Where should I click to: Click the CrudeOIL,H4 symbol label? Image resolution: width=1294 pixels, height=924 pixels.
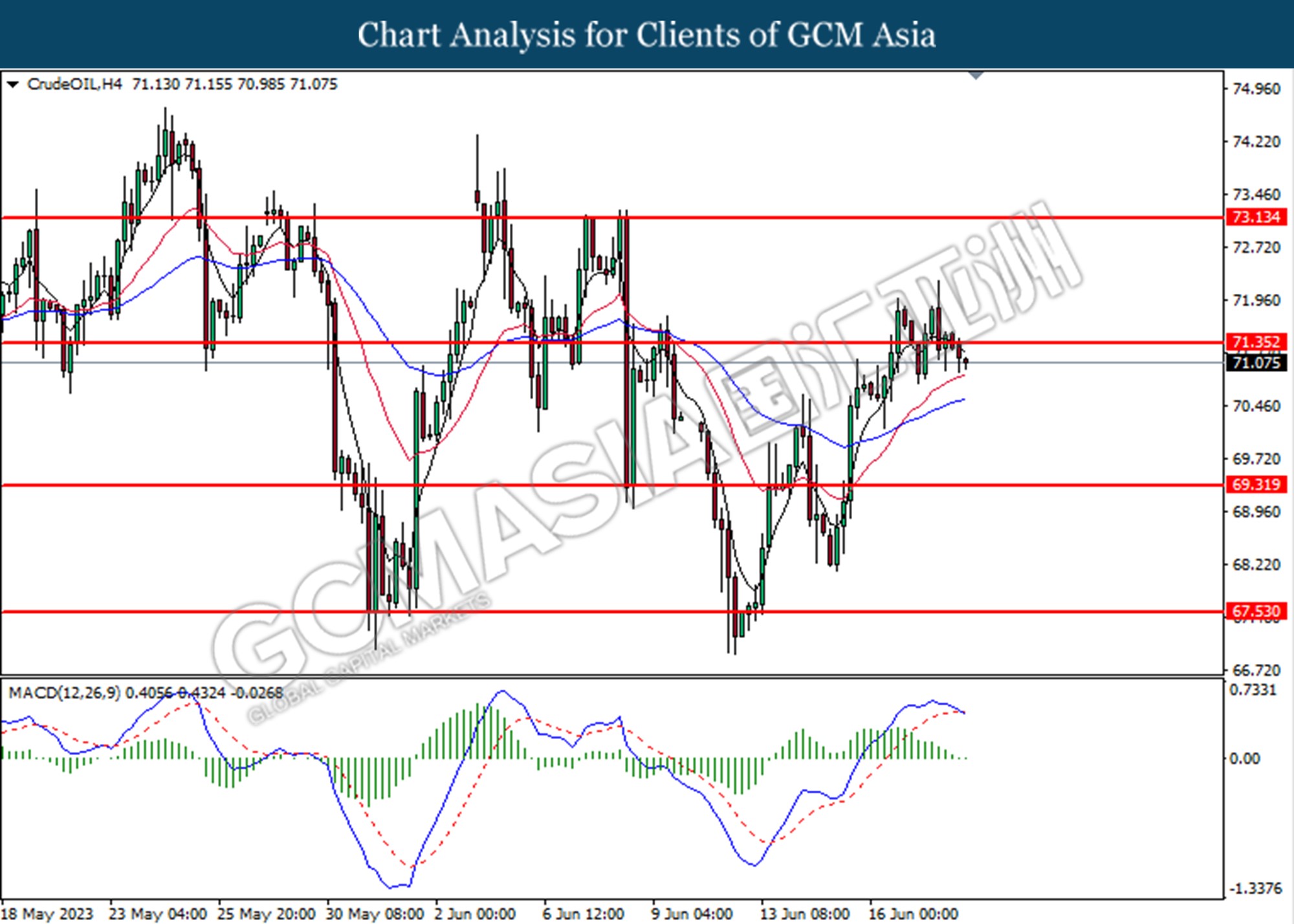tap(74, 84)
